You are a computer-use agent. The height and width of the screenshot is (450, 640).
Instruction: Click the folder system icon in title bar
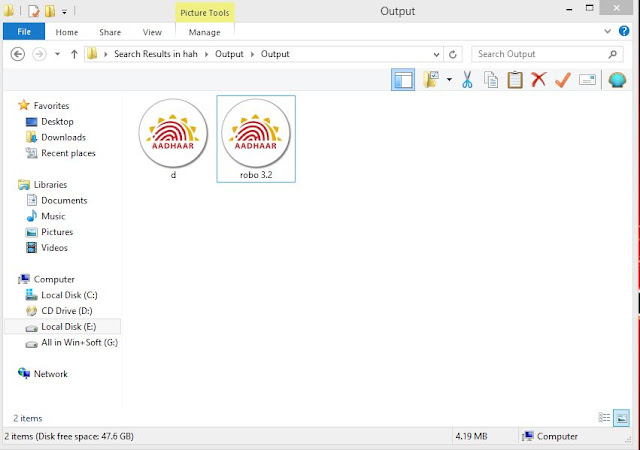(8, 11)
